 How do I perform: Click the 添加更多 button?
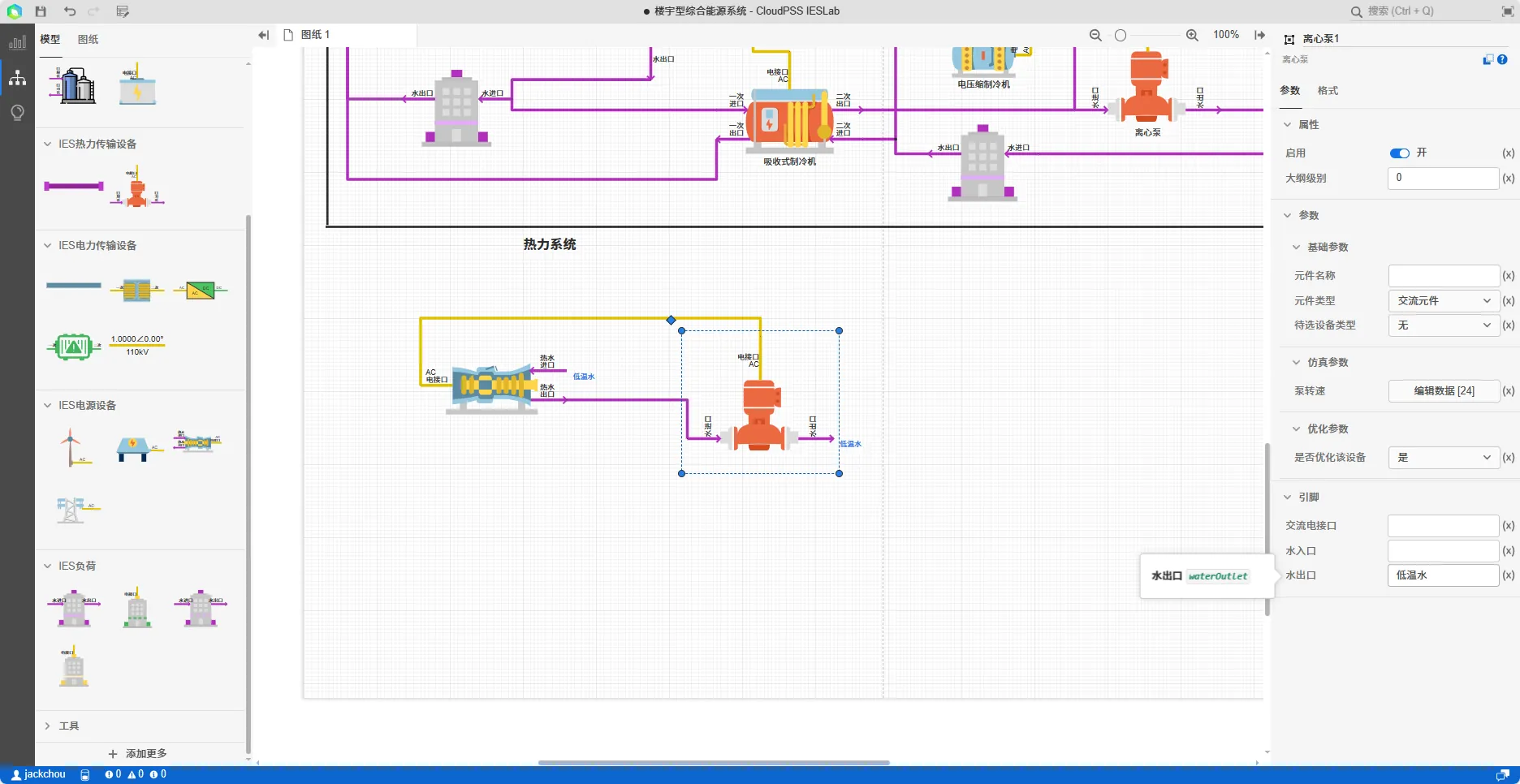pos(138,754)
